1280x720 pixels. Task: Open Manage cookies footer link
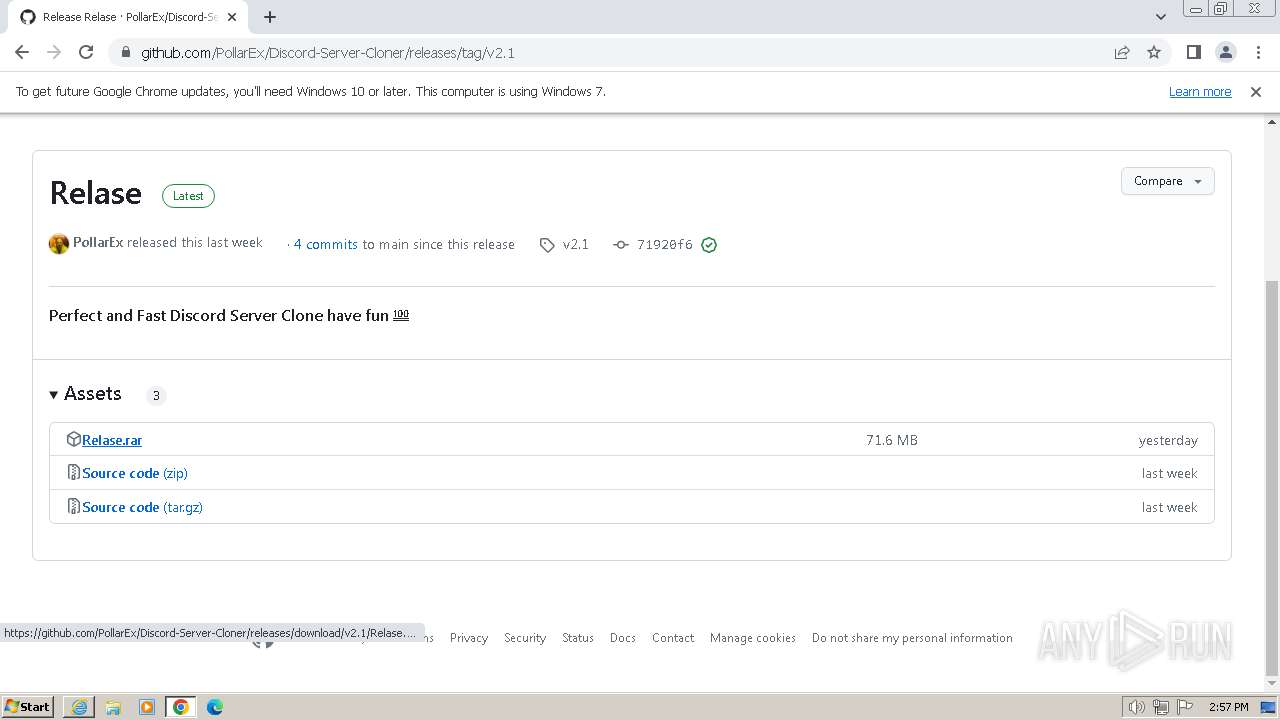pos(753,638)
